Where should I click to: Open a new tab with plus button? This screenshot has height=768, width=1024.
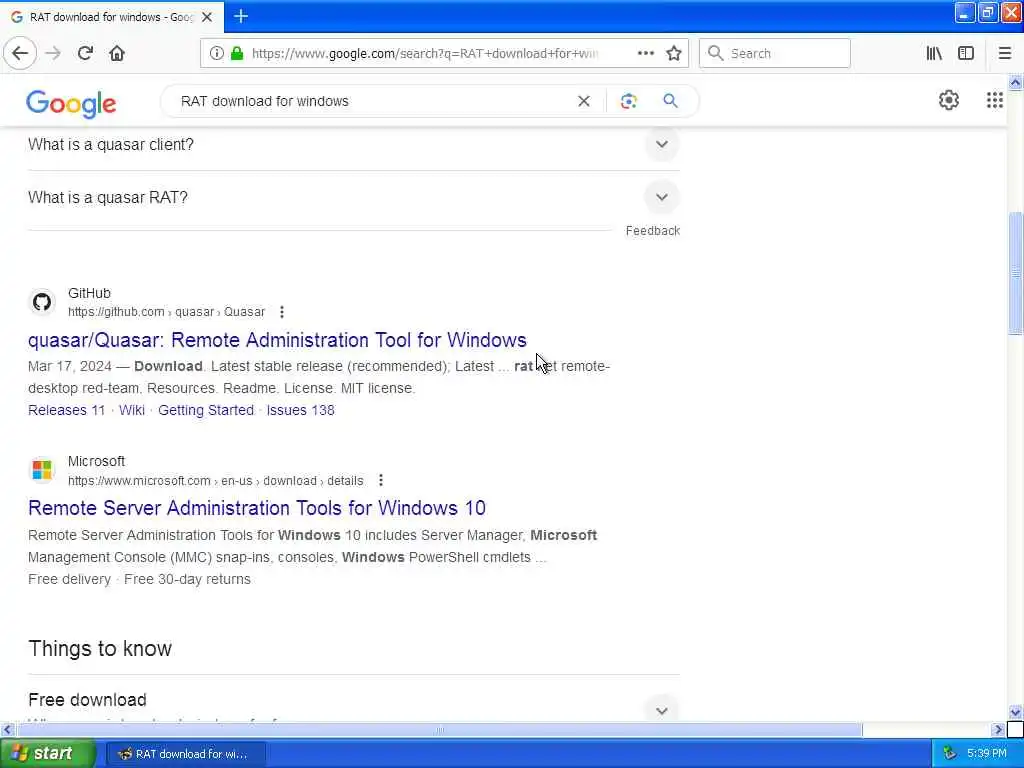tap(241, 16)
